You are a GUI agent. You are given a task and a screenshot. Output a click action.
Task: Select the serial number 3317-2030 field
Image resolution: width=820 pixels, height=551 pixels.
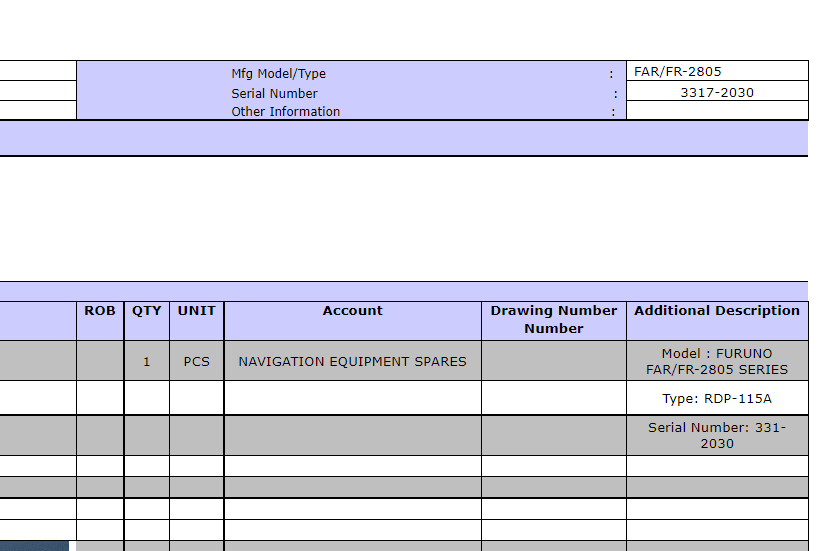[x=716, y=92]
